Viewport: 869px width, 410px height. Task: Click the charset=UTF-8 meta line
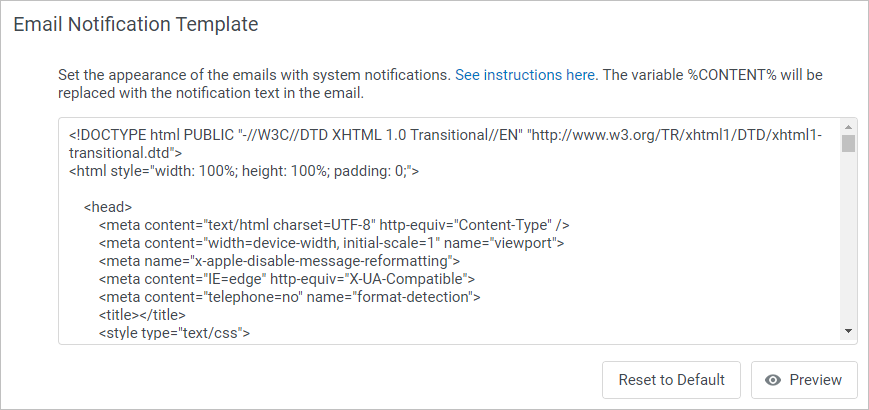tap(334, 225)
